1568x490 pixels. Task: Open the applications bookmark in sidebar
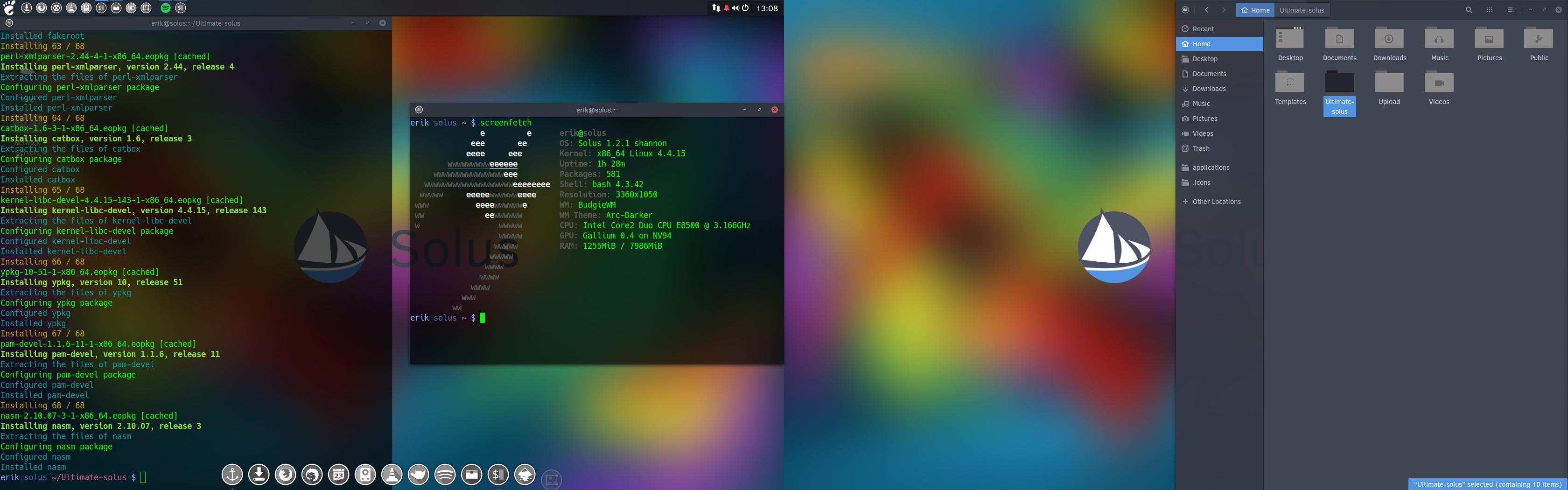(1219, 168)
